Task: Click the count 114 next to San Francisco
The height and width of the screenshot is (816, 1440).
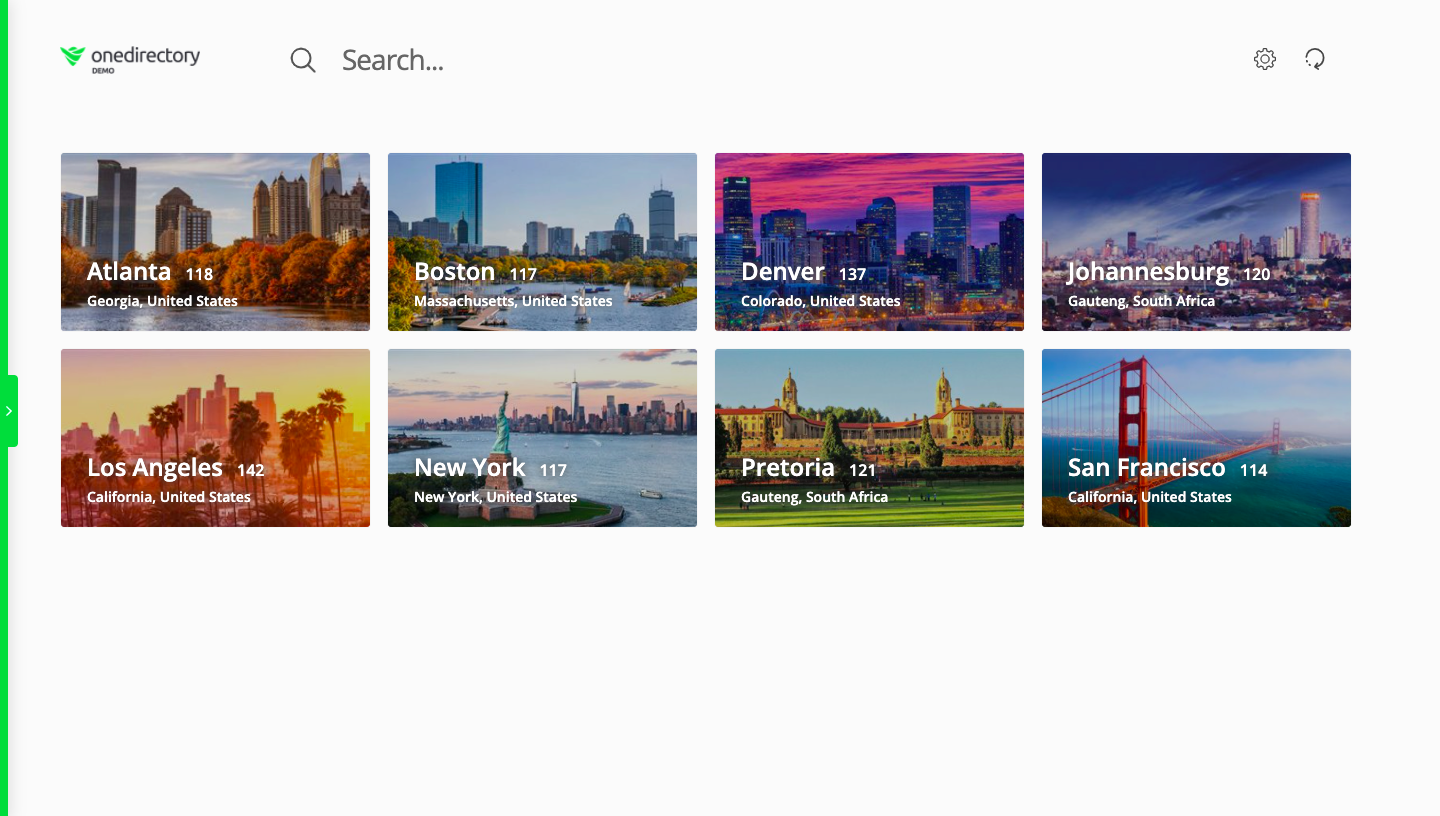Action: pyautogui.click(x=1254, y=470)
